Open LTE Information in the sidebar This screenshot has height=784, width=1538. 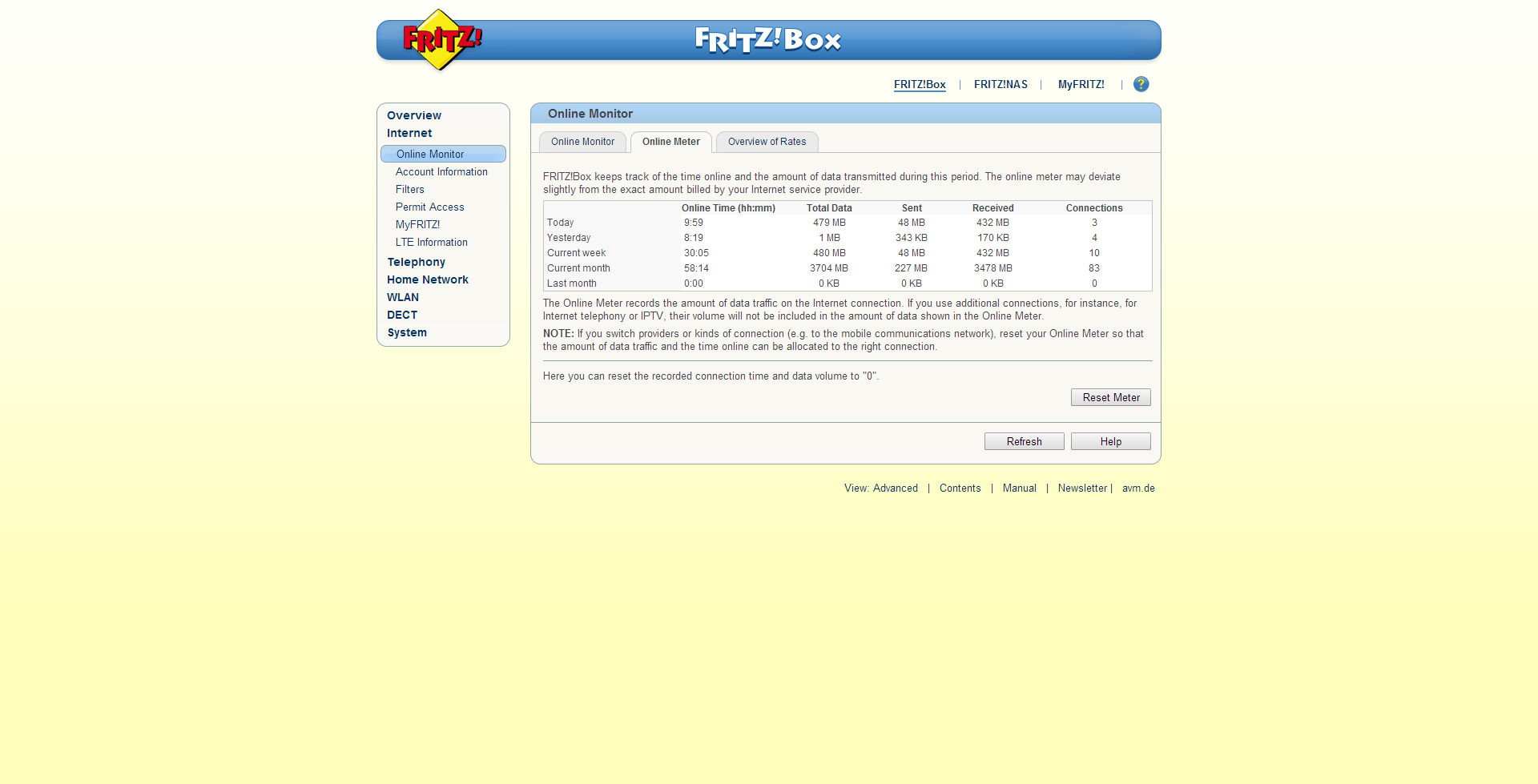pos(432,242)
